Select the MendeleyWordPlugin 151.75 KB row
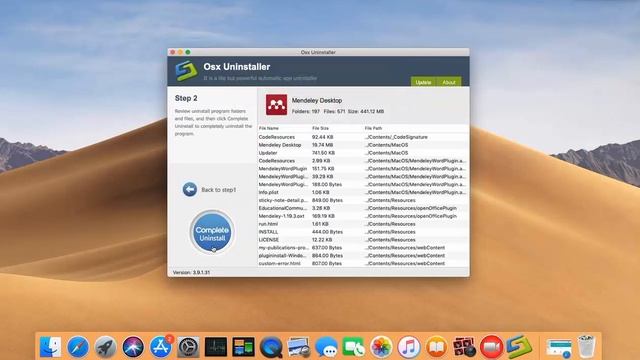The image size is (640, 360). tap(363, 169)
